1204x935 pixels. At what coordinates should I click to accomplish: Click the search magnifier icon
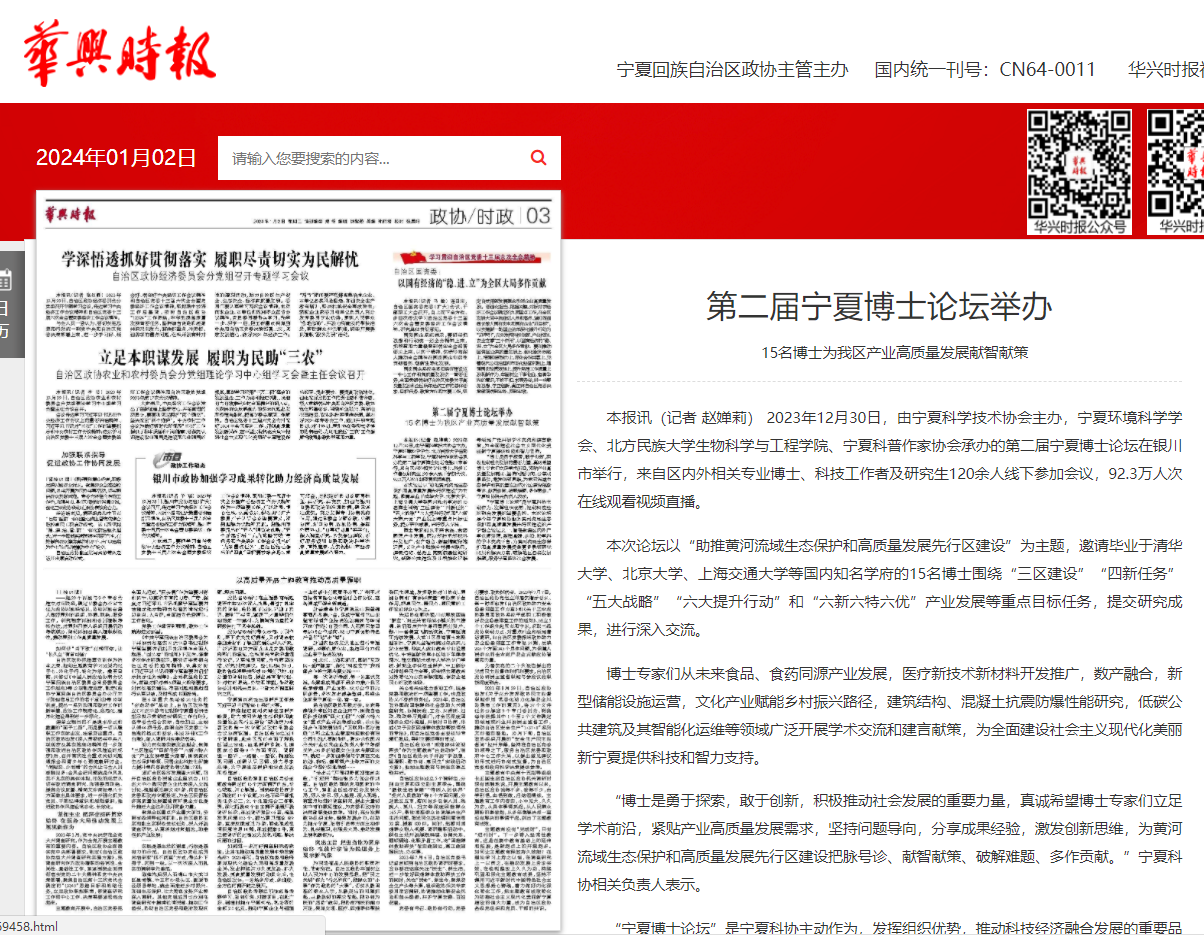539,158
